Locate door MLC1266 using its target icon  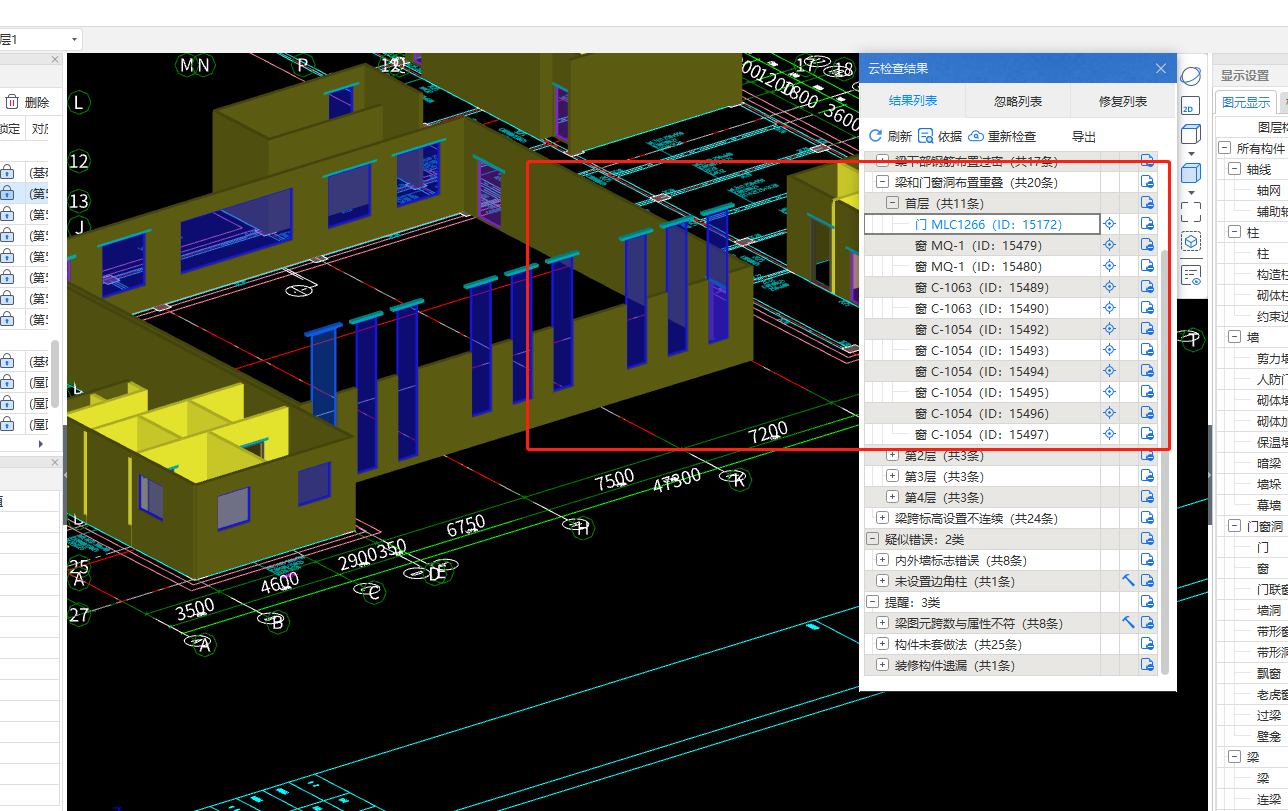1109,224
